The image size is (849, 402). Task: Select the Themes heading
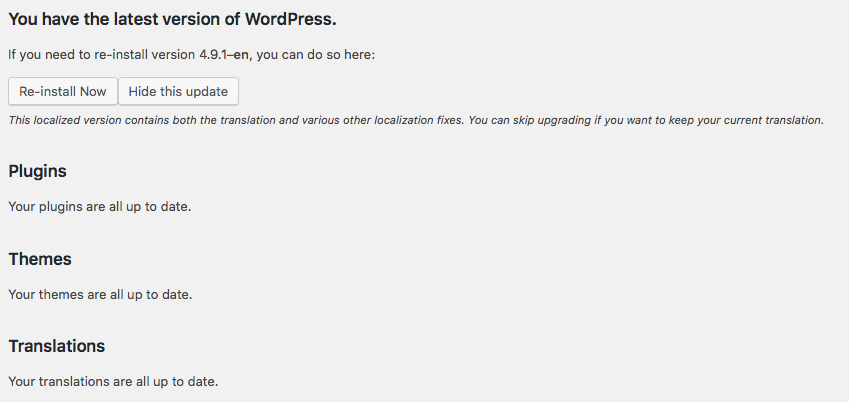click(x=40, y=259)
